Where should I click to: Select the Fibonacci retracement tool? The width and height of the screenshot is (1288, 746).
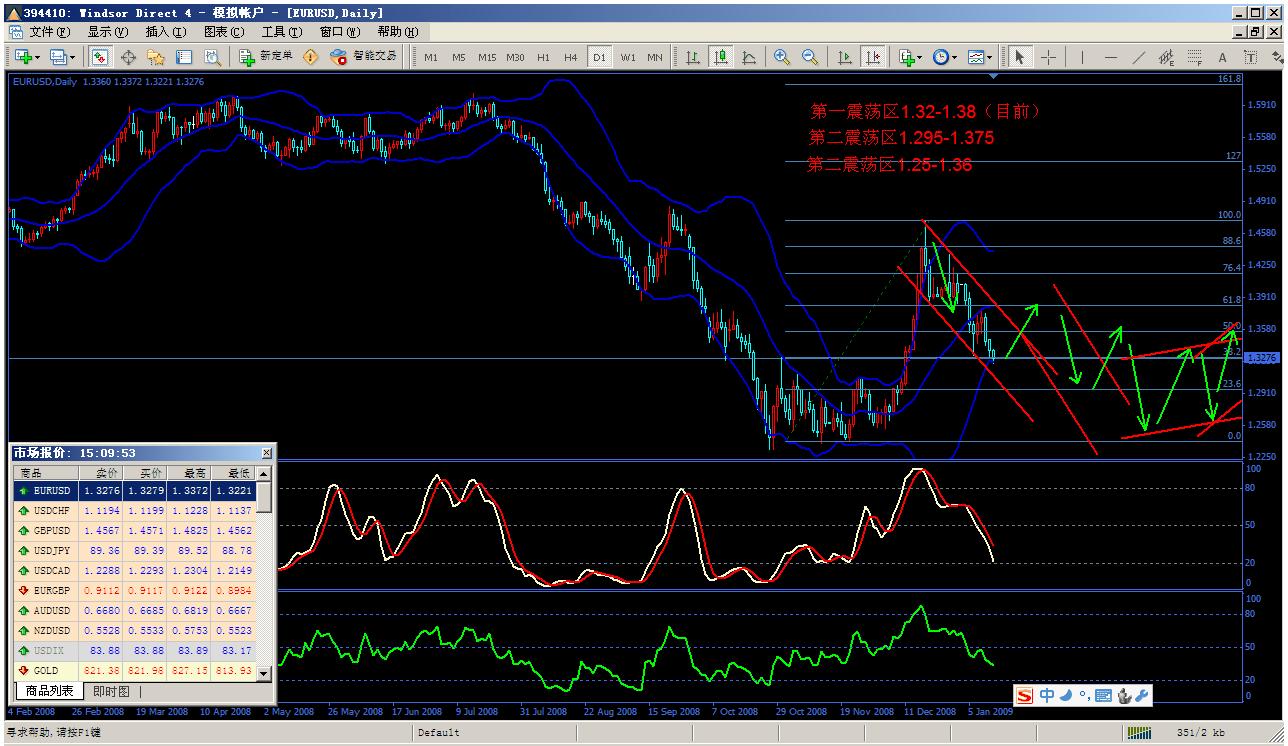tap(1194, 57)
